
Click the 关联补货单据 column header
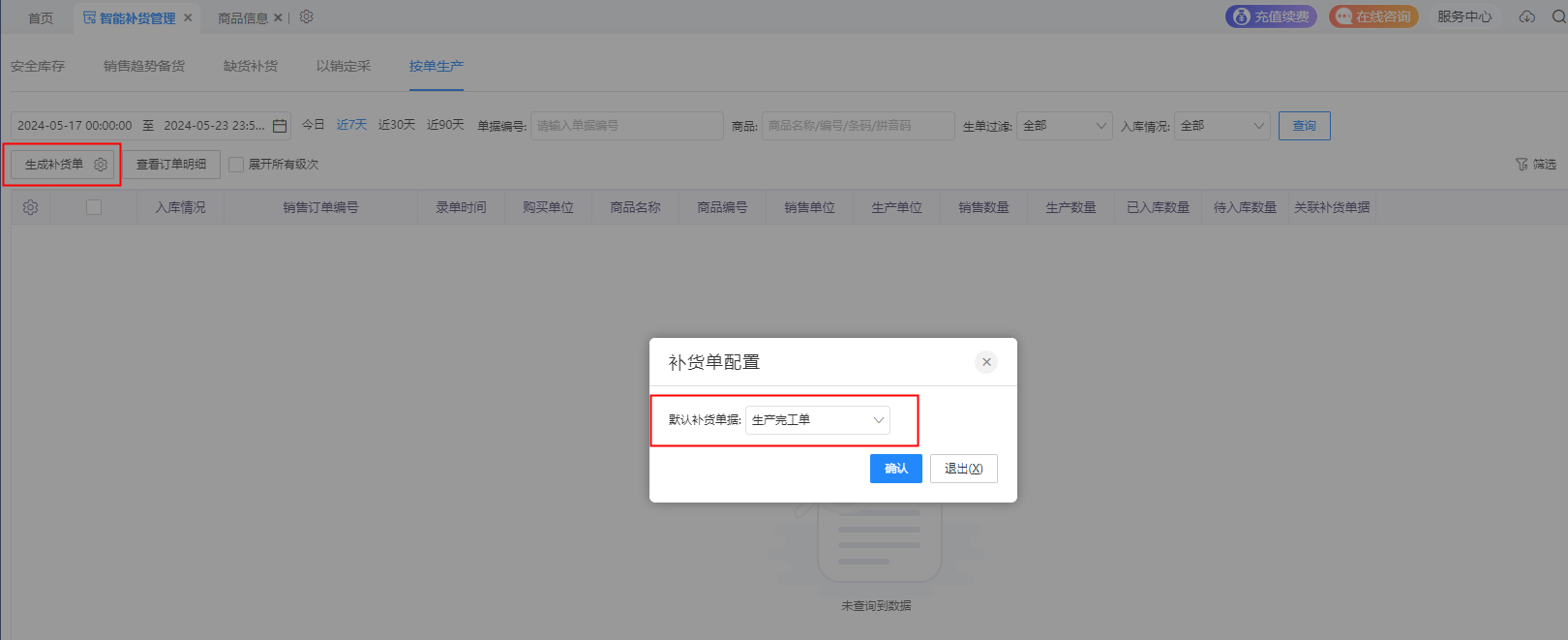click(1333, 207)
